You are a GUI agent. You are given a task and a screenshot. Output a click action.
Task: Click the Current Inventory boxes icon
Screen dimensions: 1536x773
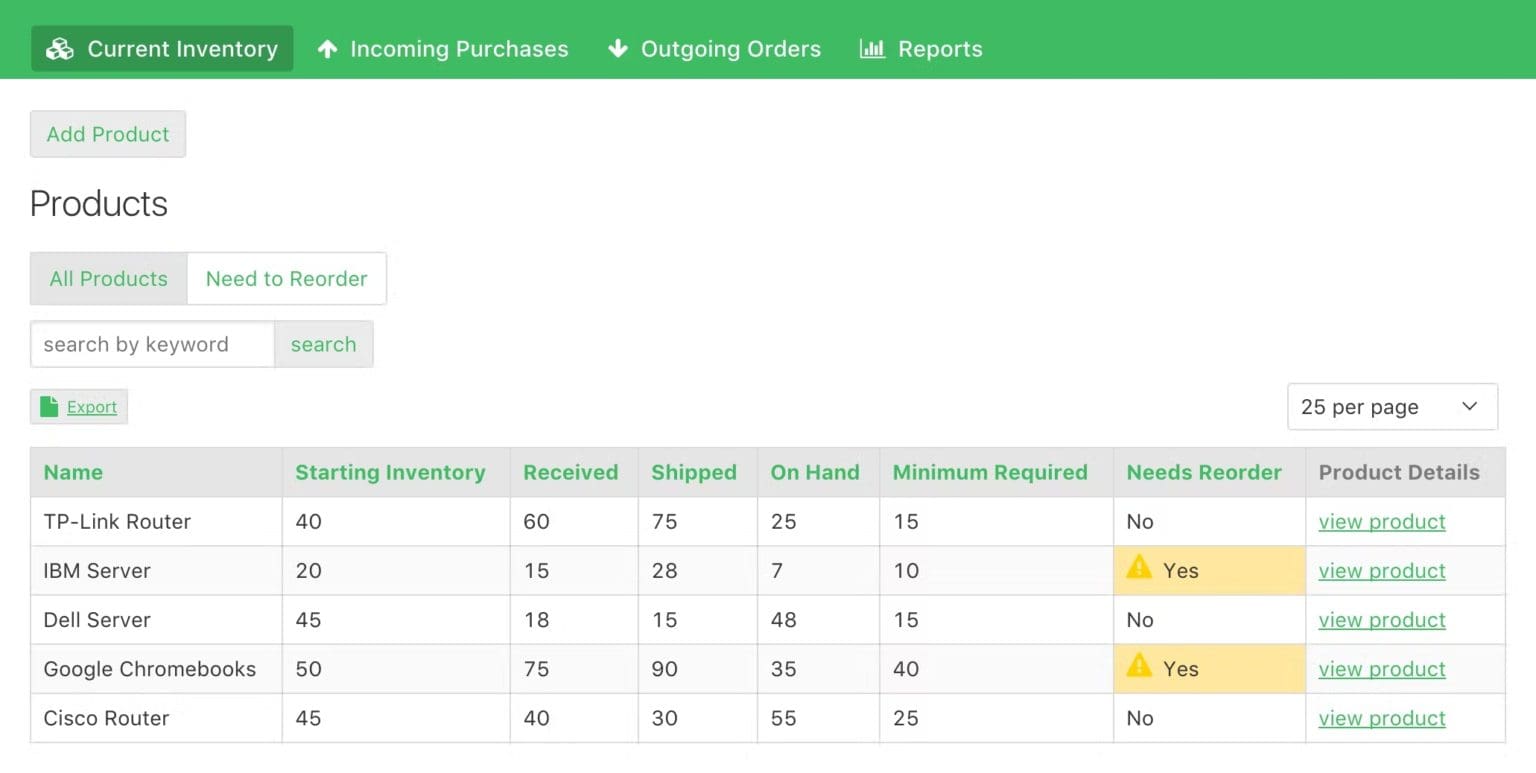pos(60,48)
